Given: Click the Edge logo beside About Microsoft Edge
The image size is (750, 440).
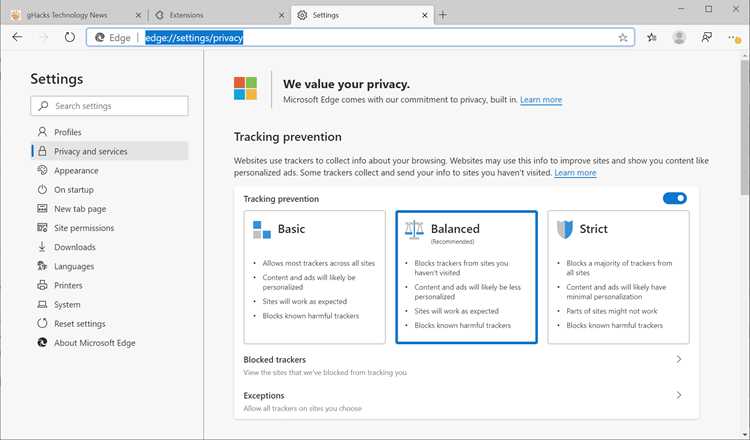Looking at the screenshot, I should pyautogui.click(x=42, y=342).
